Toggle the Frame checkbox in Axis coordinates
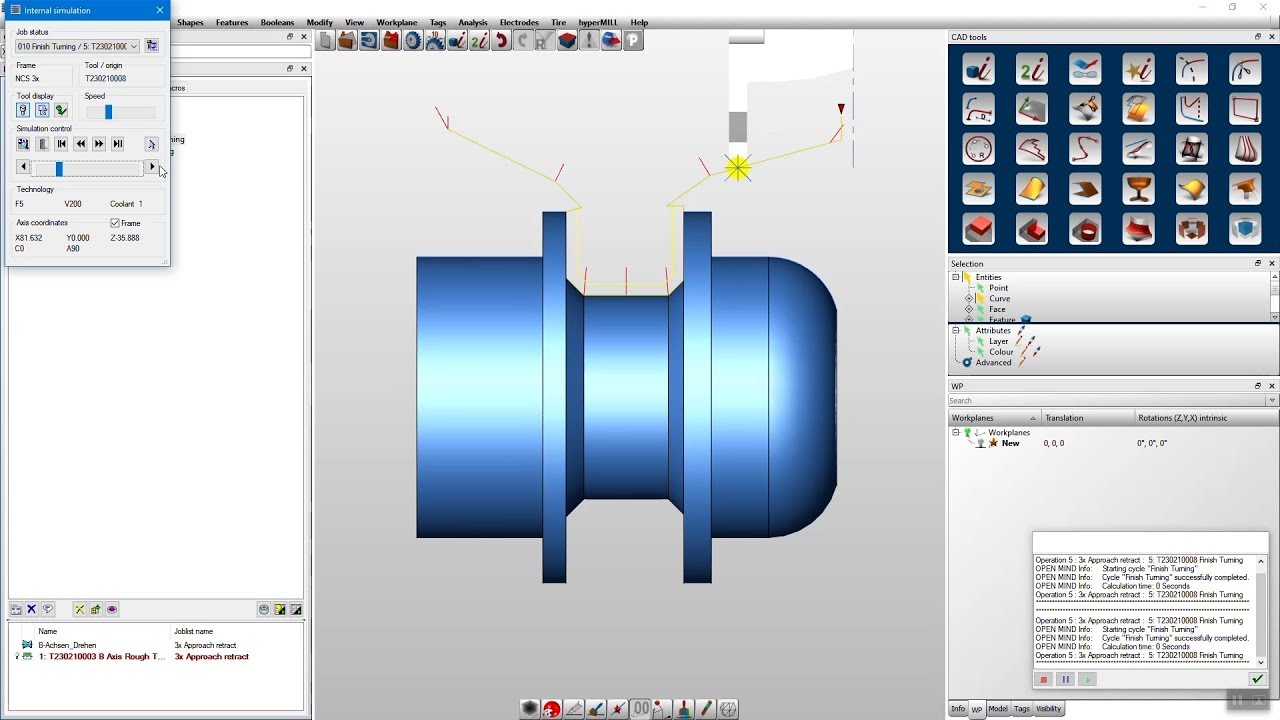 115,223
